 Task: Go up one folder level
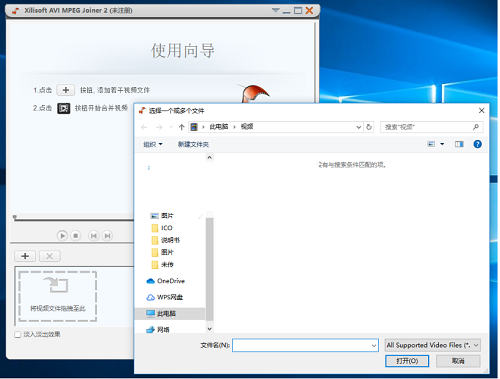182,127
